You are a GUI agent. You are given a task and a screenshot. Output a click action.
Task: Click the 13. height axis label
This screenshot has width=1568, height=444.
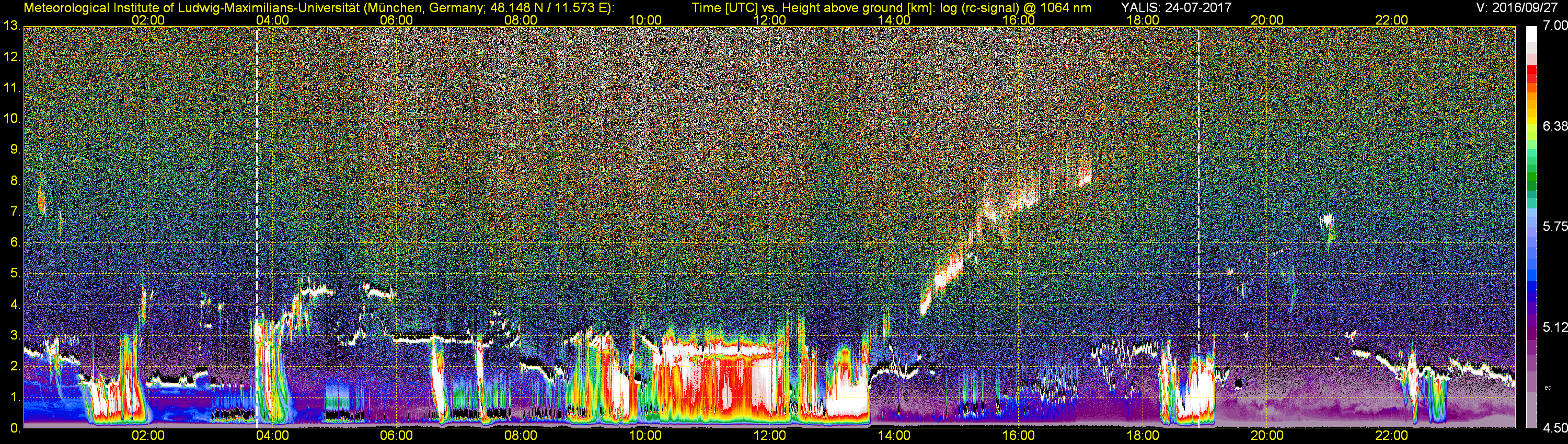point(12,26)
